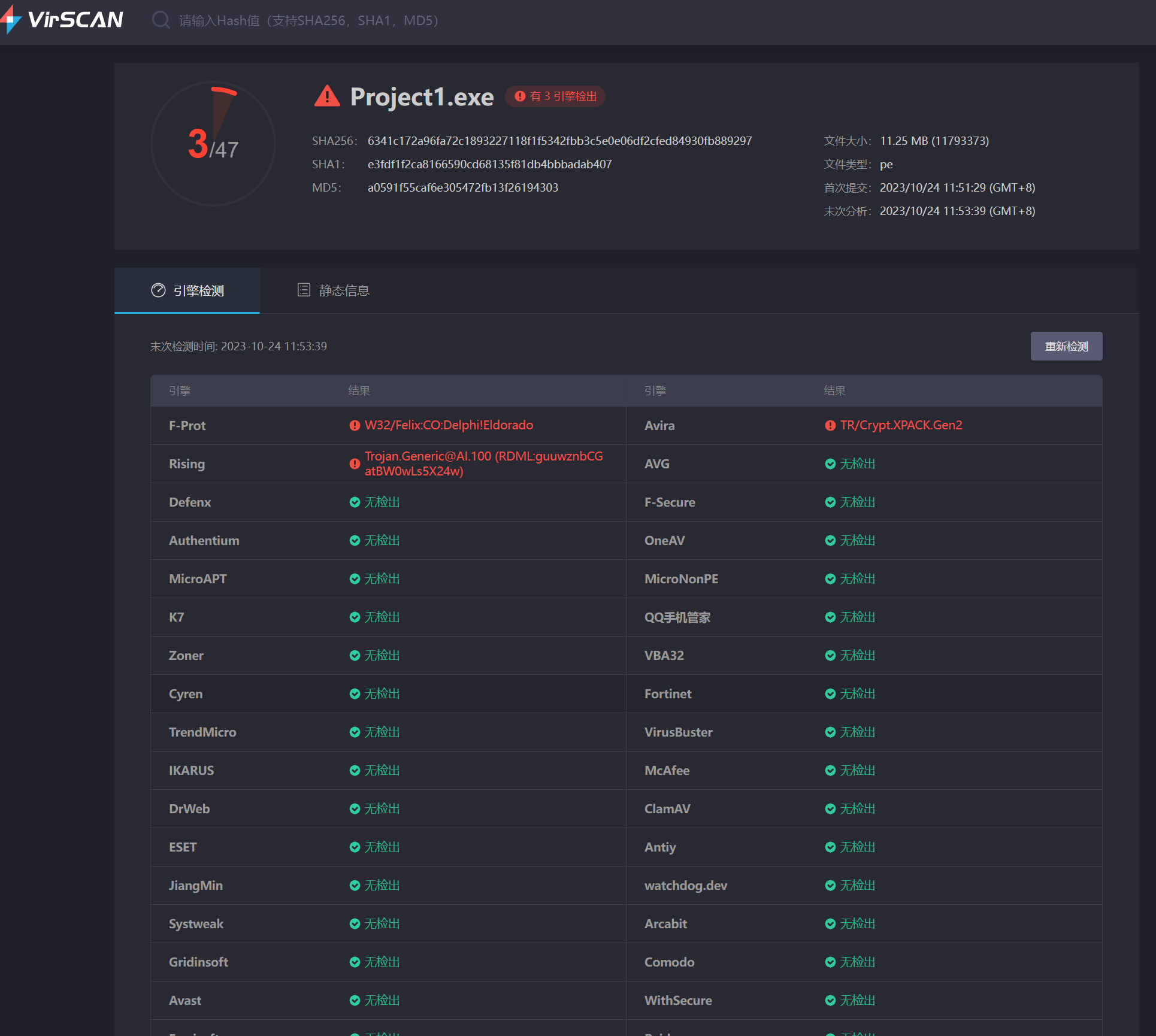Click the 3/47 detection ratio gauge
The image size is (1156, 1036).
[213, 144]
